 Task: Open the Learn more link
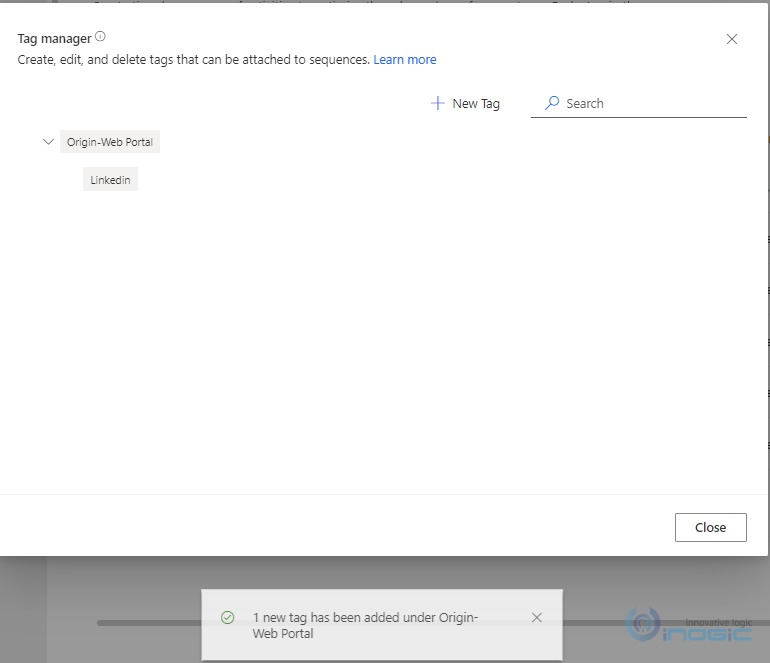[x=404, y=60]
